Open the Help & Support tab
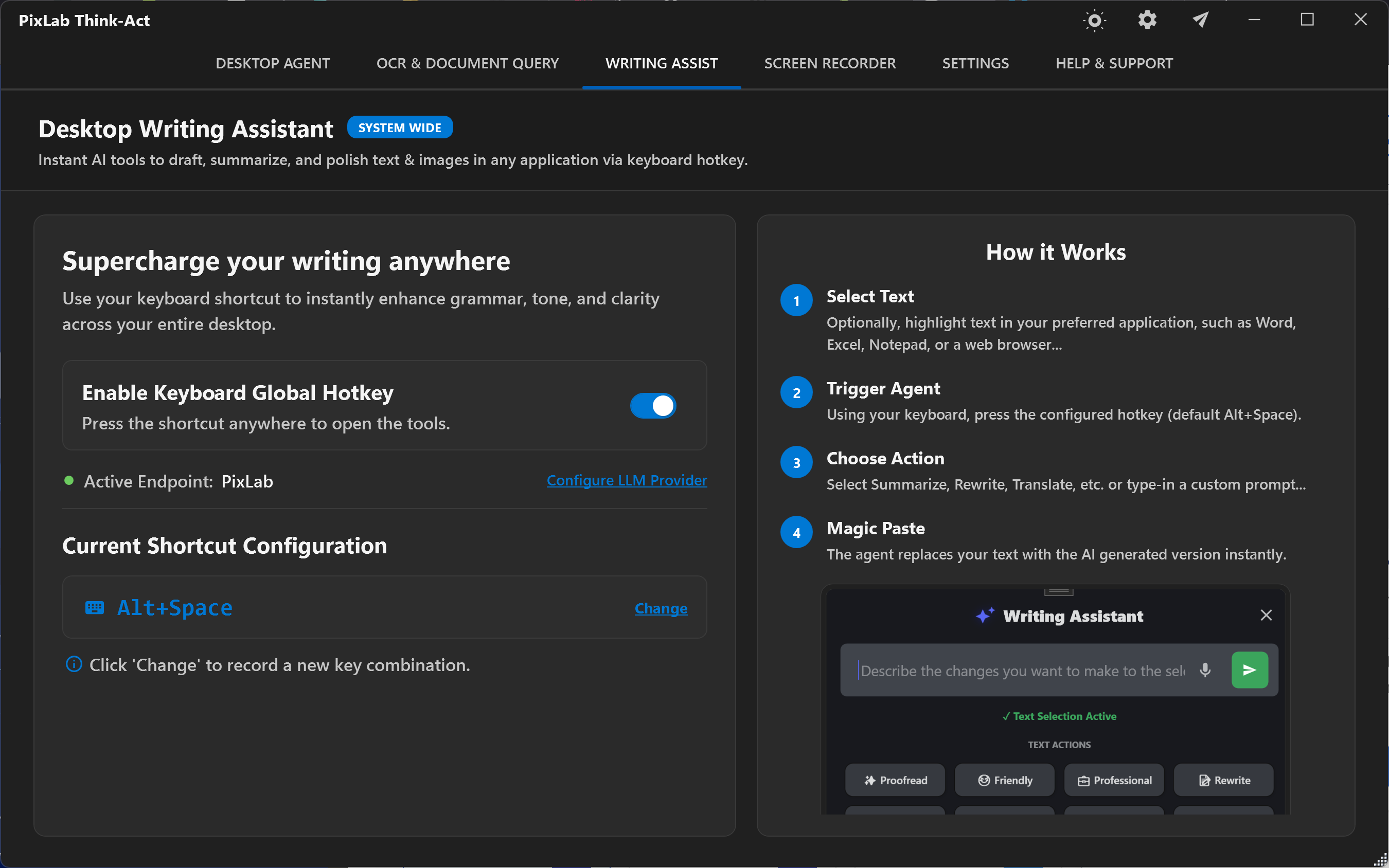The height and width of the screenshot is (868, 1389). [1114, 63]
